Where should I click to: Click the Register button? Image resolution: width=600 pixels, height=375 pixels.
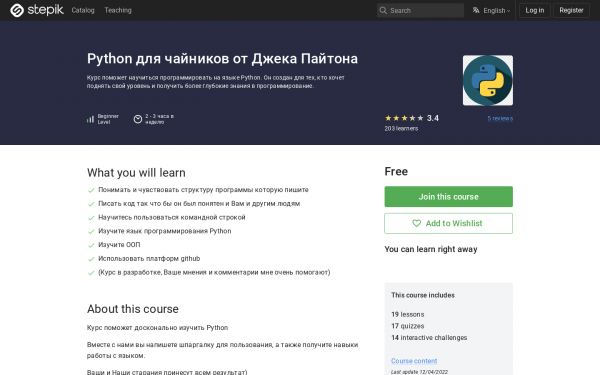(x=571, y=10)
